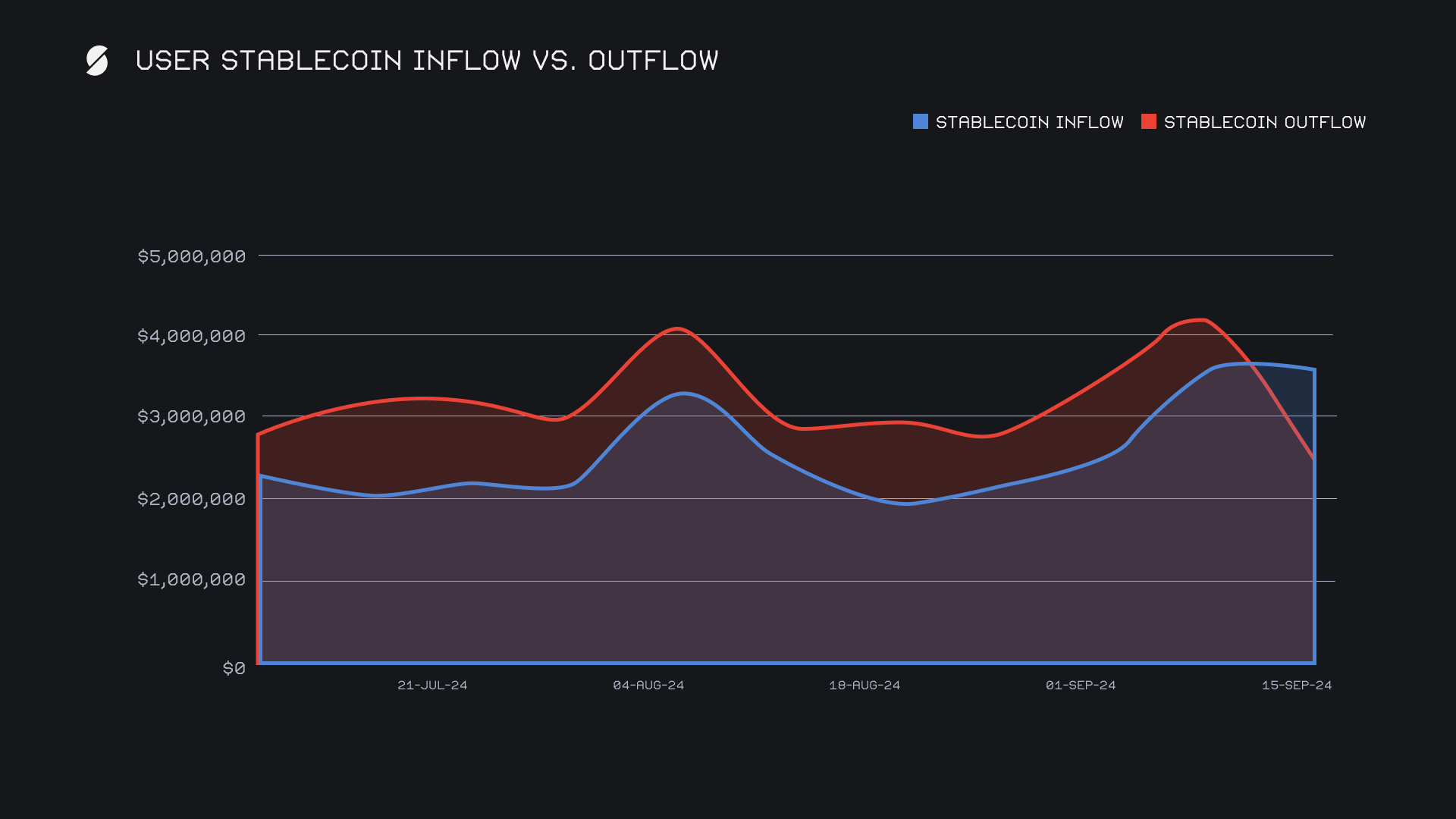Toggle the Stablecoin Inflow legend label

coord(1029,122)
